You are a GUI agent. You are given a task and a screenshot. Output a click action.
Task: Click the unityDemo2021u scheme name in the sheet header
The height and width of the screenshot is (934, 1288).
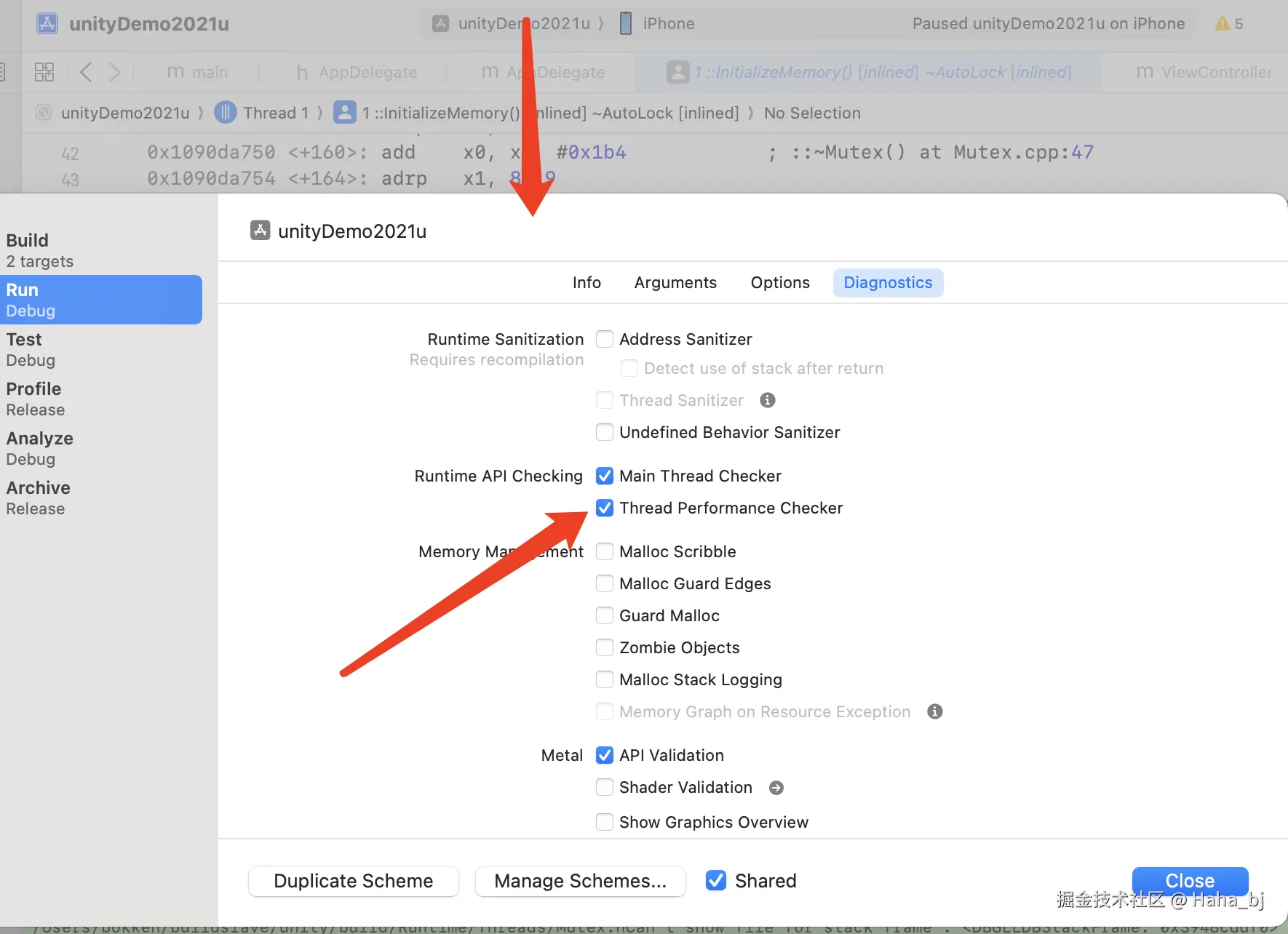click(x=352, y=231)
